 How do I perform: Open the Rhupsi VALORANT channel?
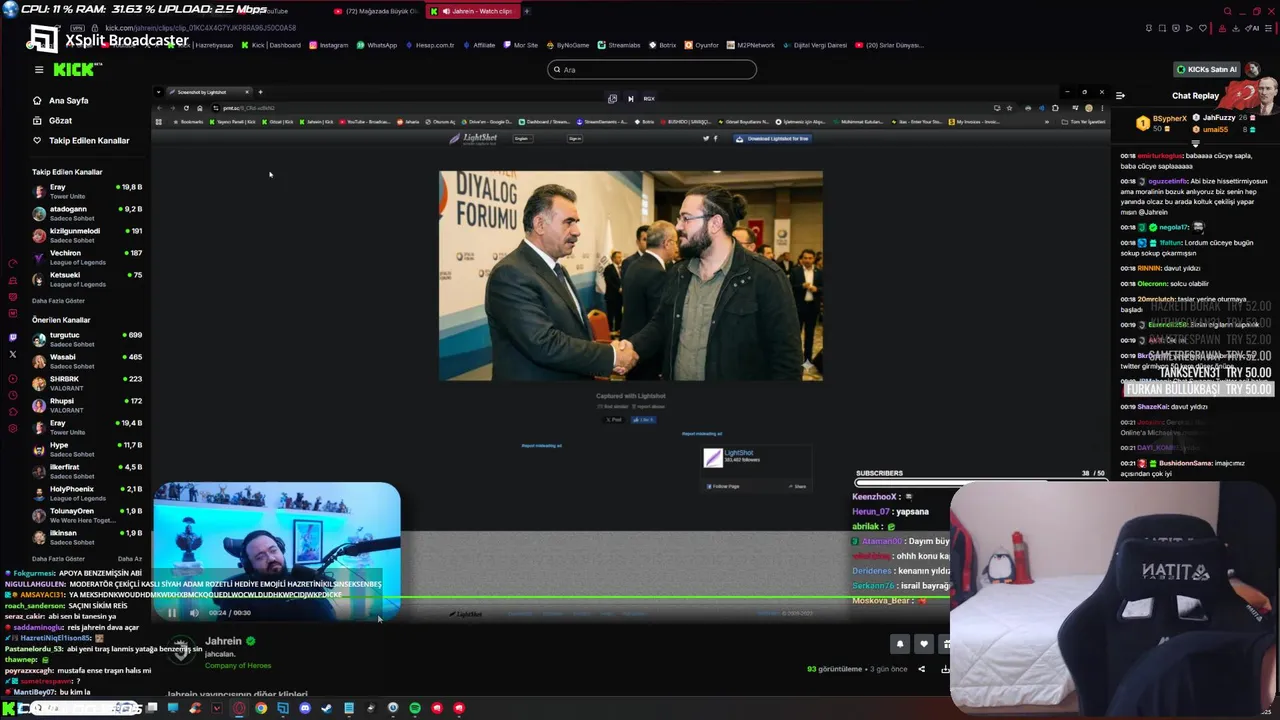(87, 405)
